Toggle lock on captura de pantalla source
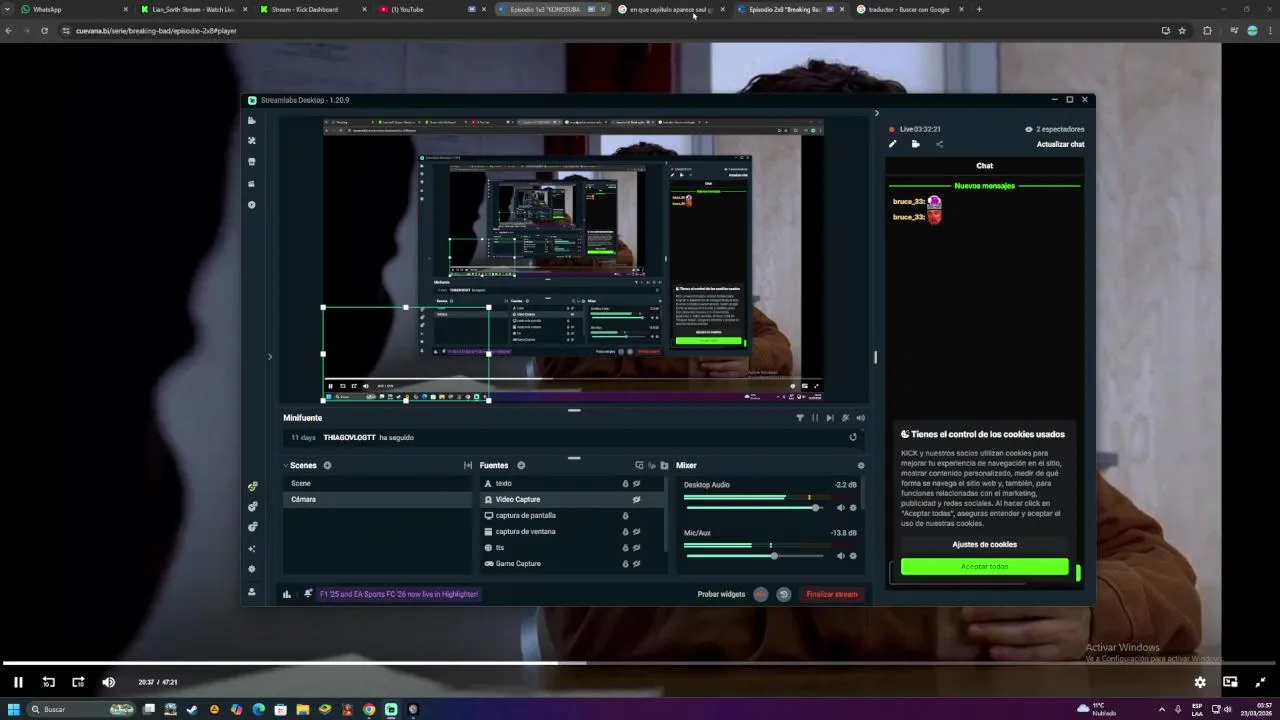Image resolution: width=1280 pixels, height=720 pixels. click(626, 515)
